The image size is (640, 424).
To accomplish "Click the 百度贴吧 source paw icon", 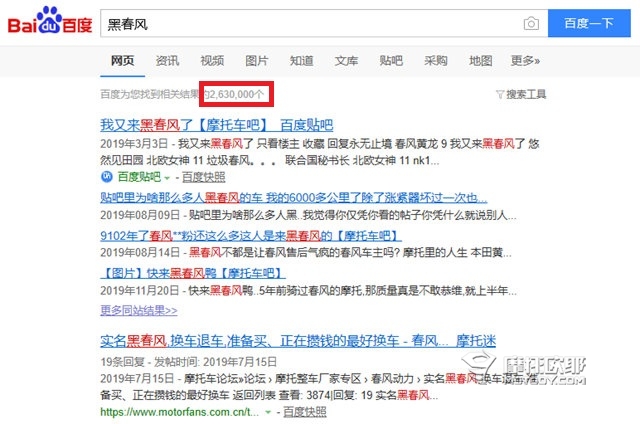I will point(106,177).
